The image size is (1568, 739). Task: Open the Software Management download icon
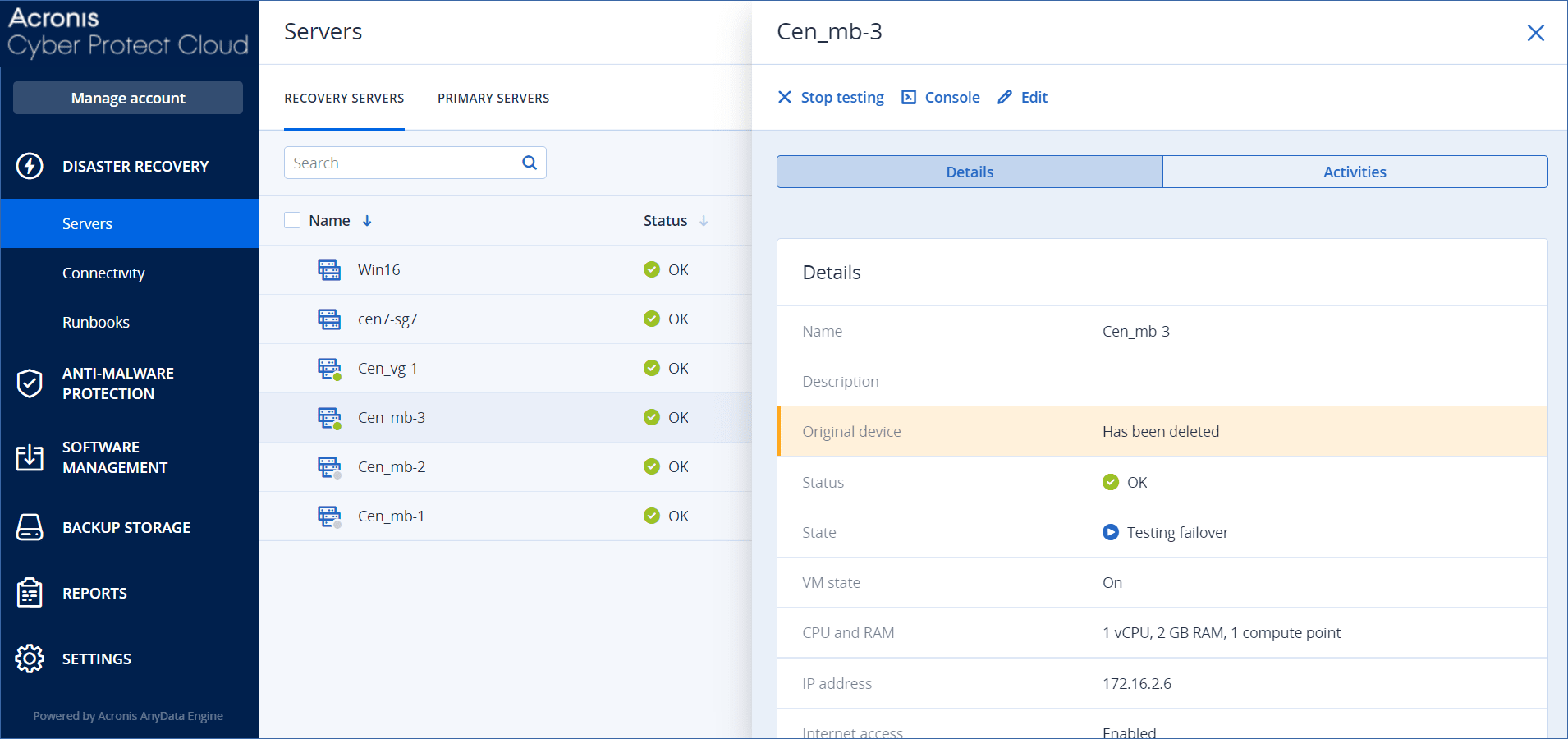tap(30, 457)
